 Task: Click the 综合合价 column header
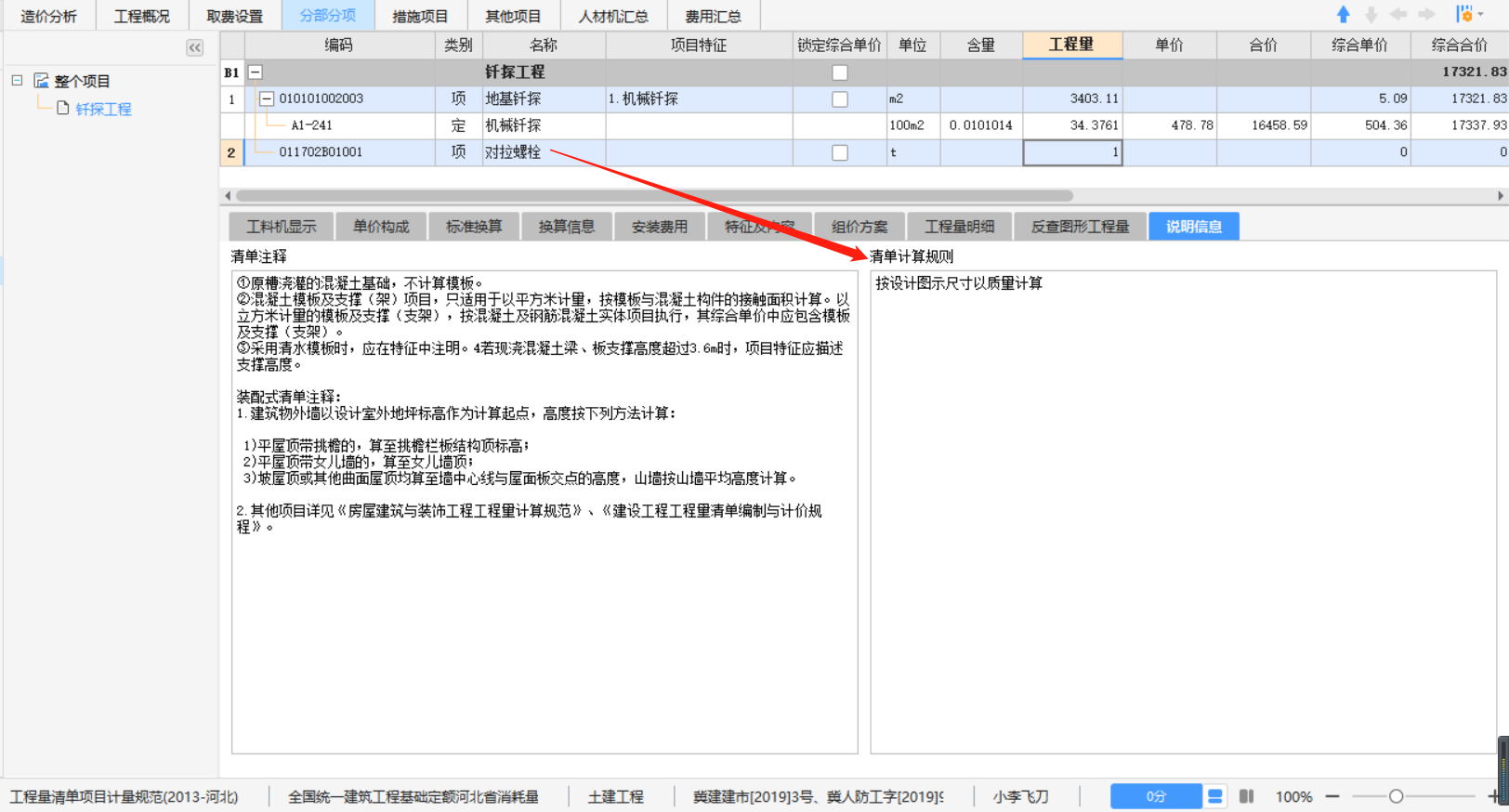1459,45
